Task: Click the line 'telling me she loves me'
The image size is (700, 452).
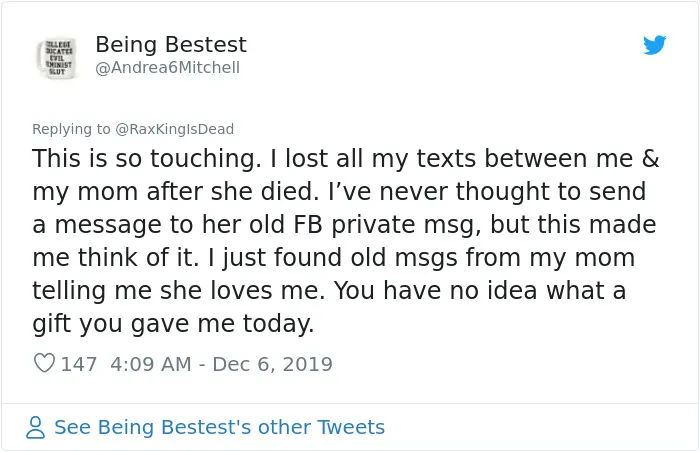Action: tap(329, 291)
